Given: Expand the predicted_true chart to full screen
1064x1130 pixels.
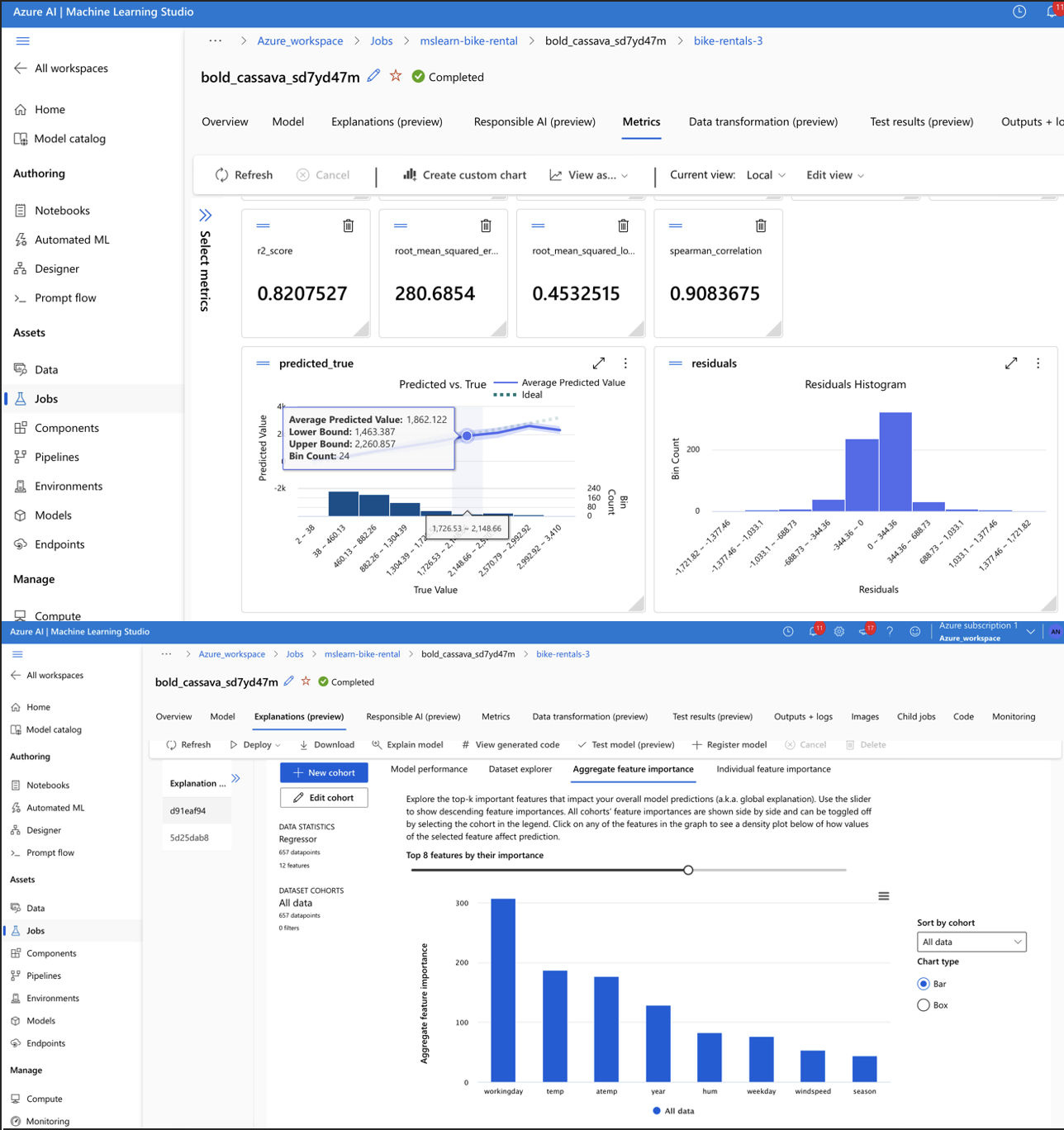Looking at the screenshot, I should pos(599,363).
